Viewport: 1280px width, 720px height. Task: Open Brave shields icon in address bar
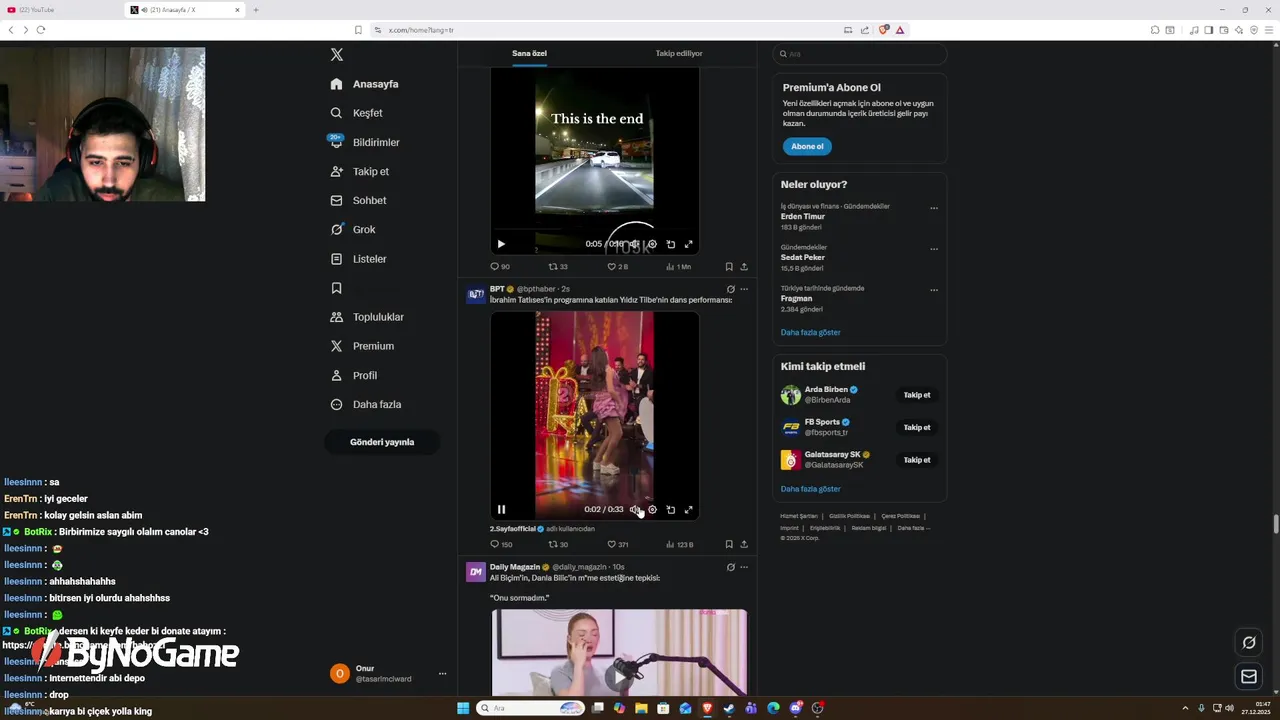(883, 30)
